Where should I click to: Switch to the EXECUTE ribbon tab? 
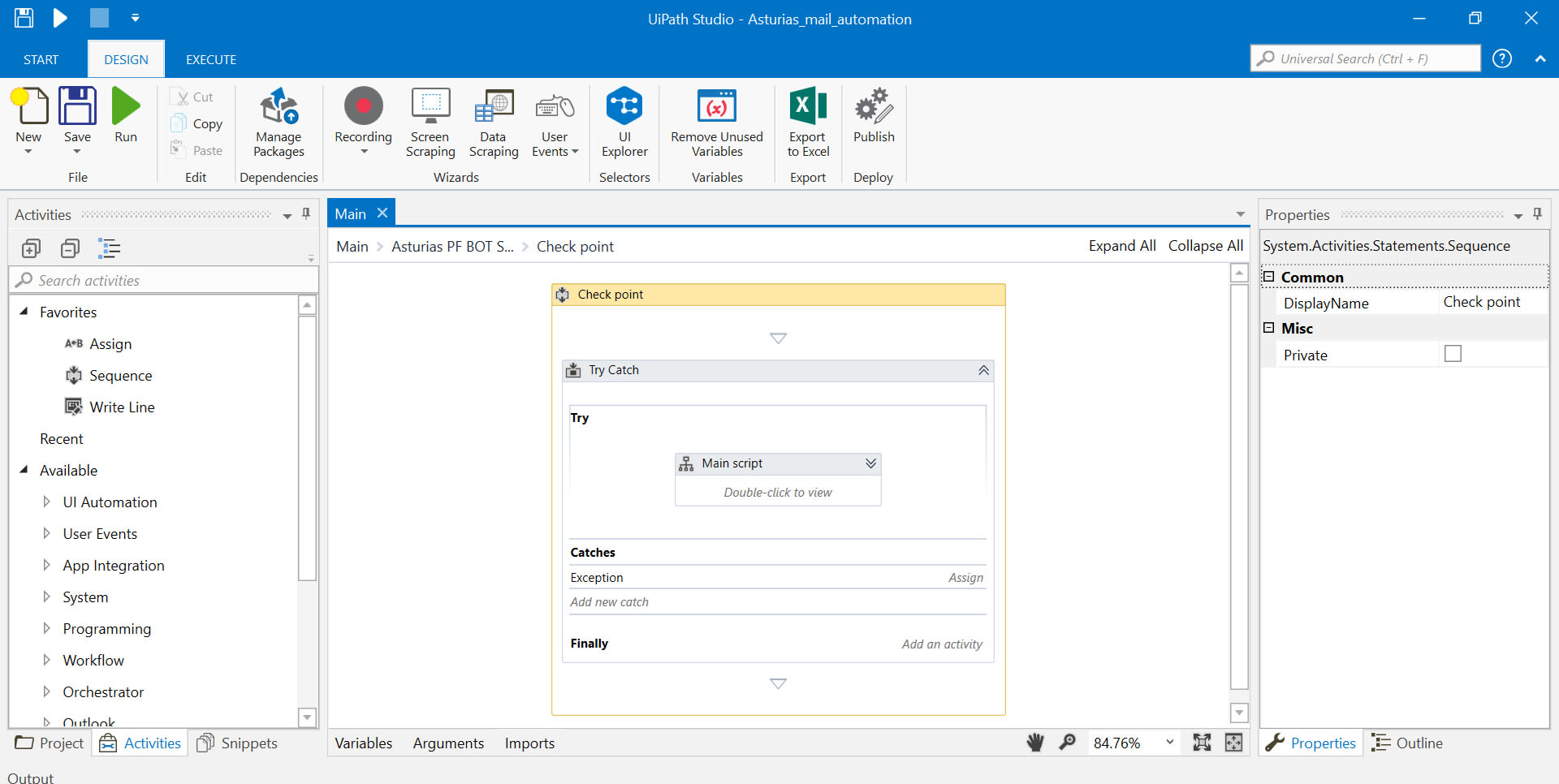211,59
